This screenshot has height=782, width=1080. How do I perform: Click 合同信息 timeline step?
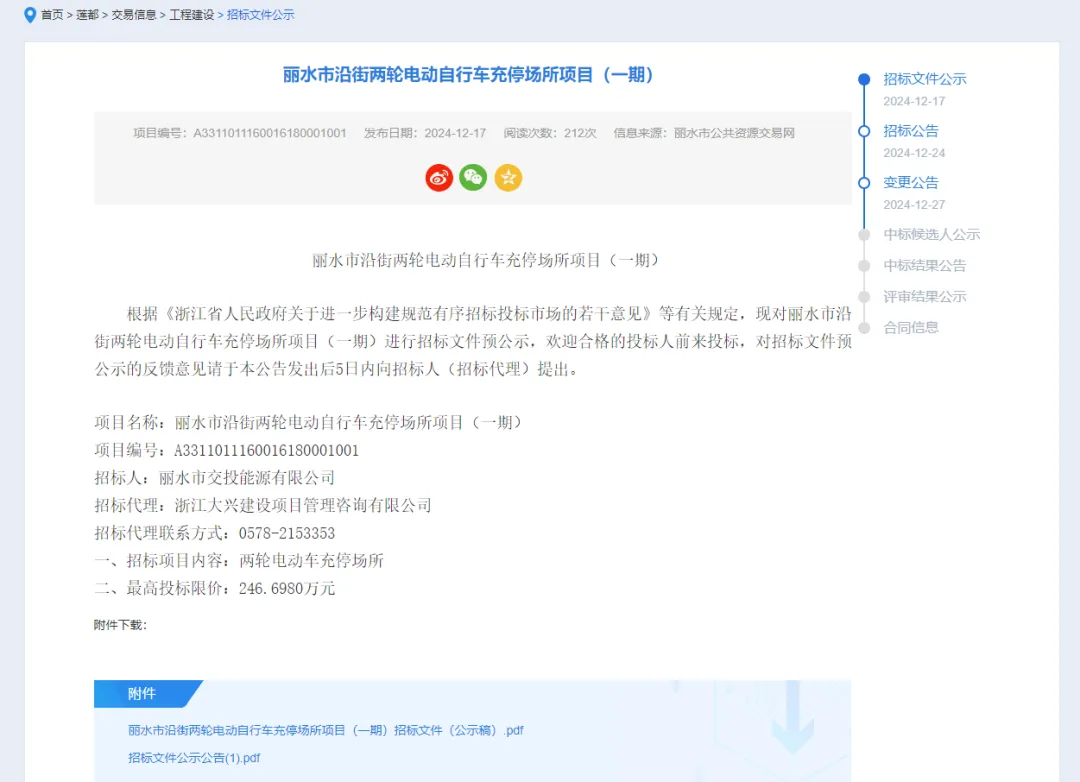[x=911, y=327]
